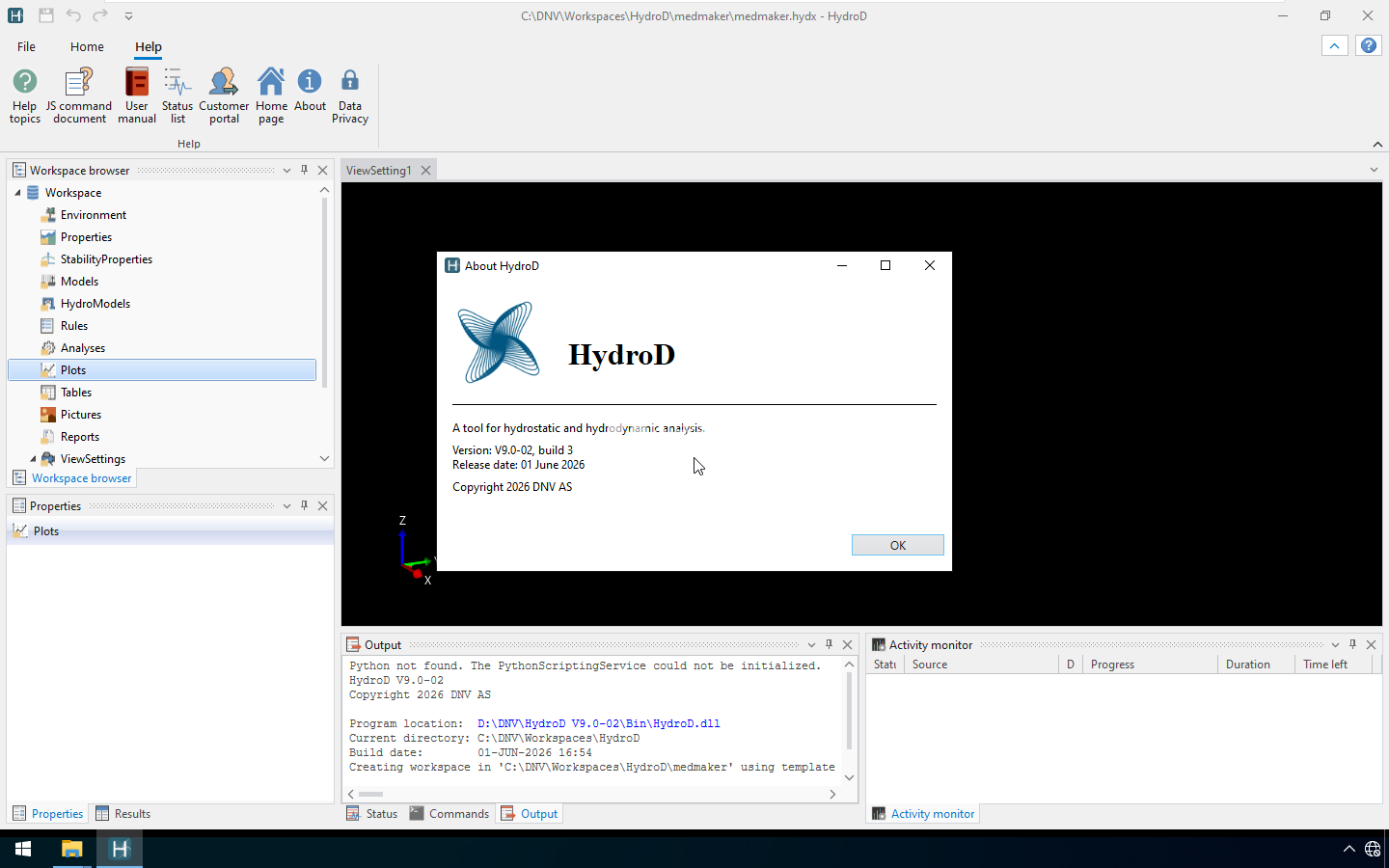
Task: Select Plots in the workspace tree
Action: coord(162,370)
